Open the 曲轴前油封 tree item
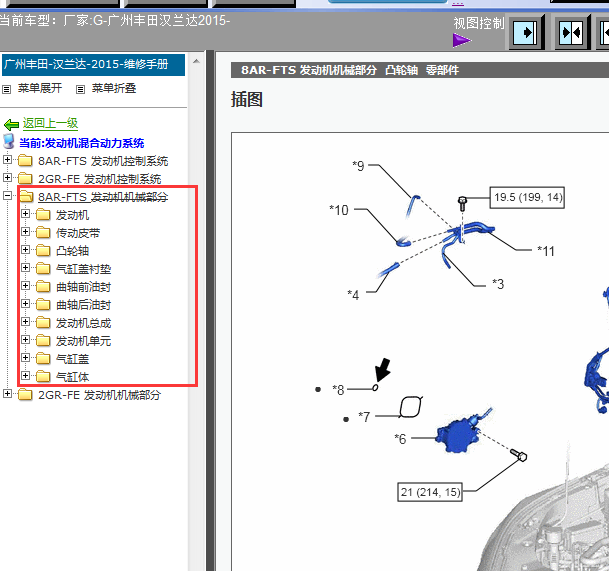This screenshot has width=609, height=571. [x=84, y=287]
